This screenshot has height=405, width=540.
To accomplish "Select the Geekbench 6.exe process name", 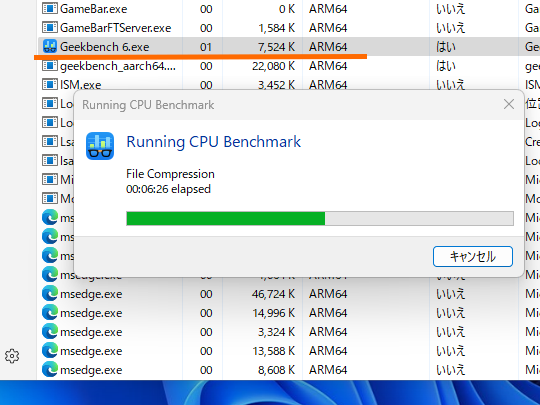I will (105, 46).
